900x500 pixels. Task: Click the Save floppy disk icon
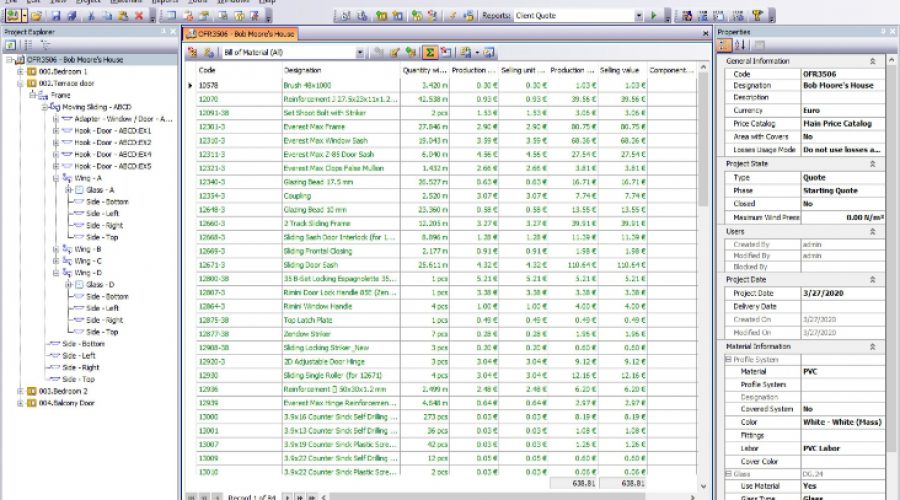point(56,15)
